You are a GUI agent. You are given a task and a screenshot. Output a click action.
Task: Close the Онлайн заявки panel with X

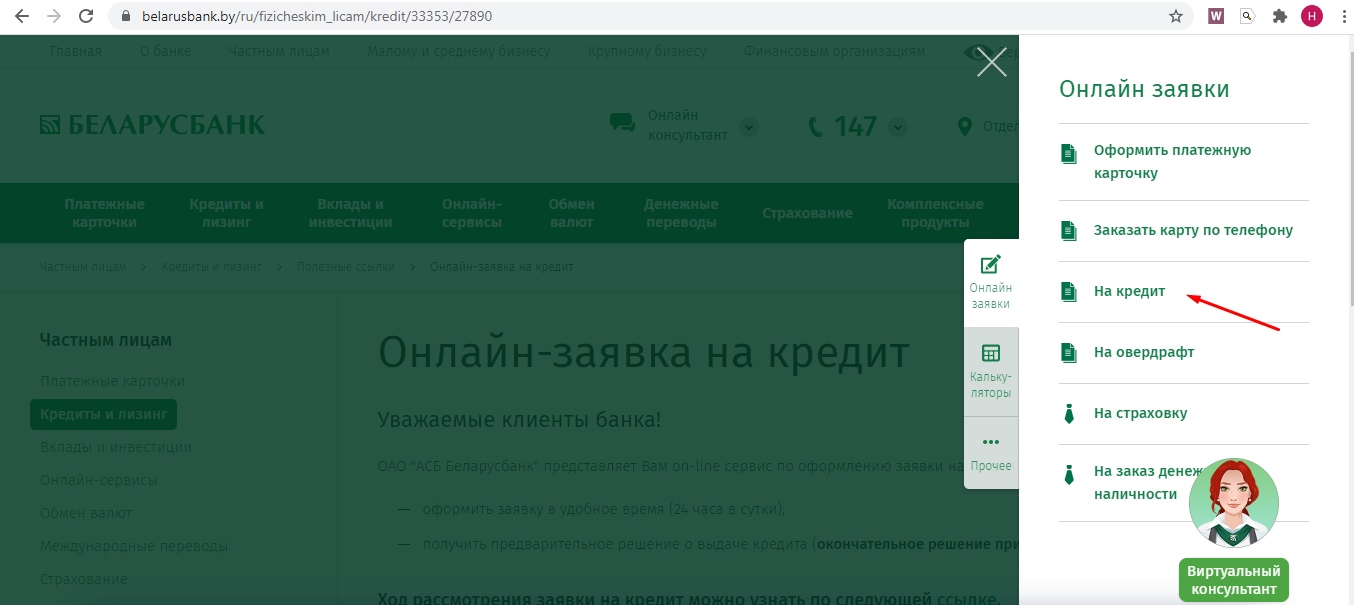[x=991, y=63]
